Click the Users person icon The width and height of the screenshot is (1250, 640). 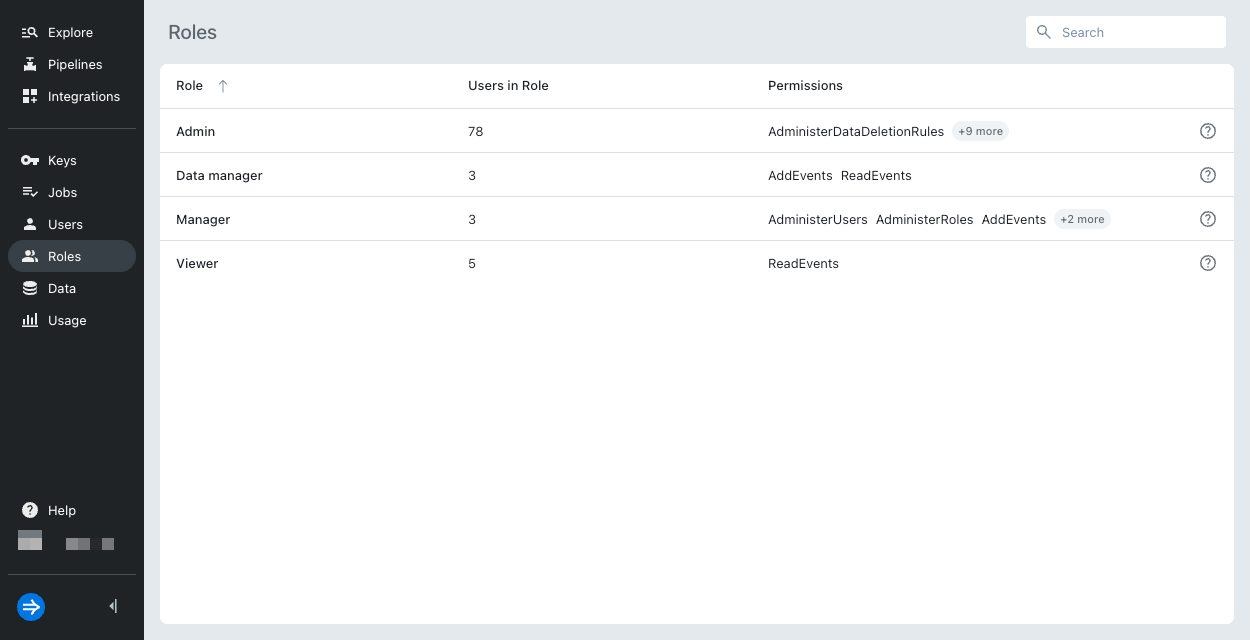30,224
